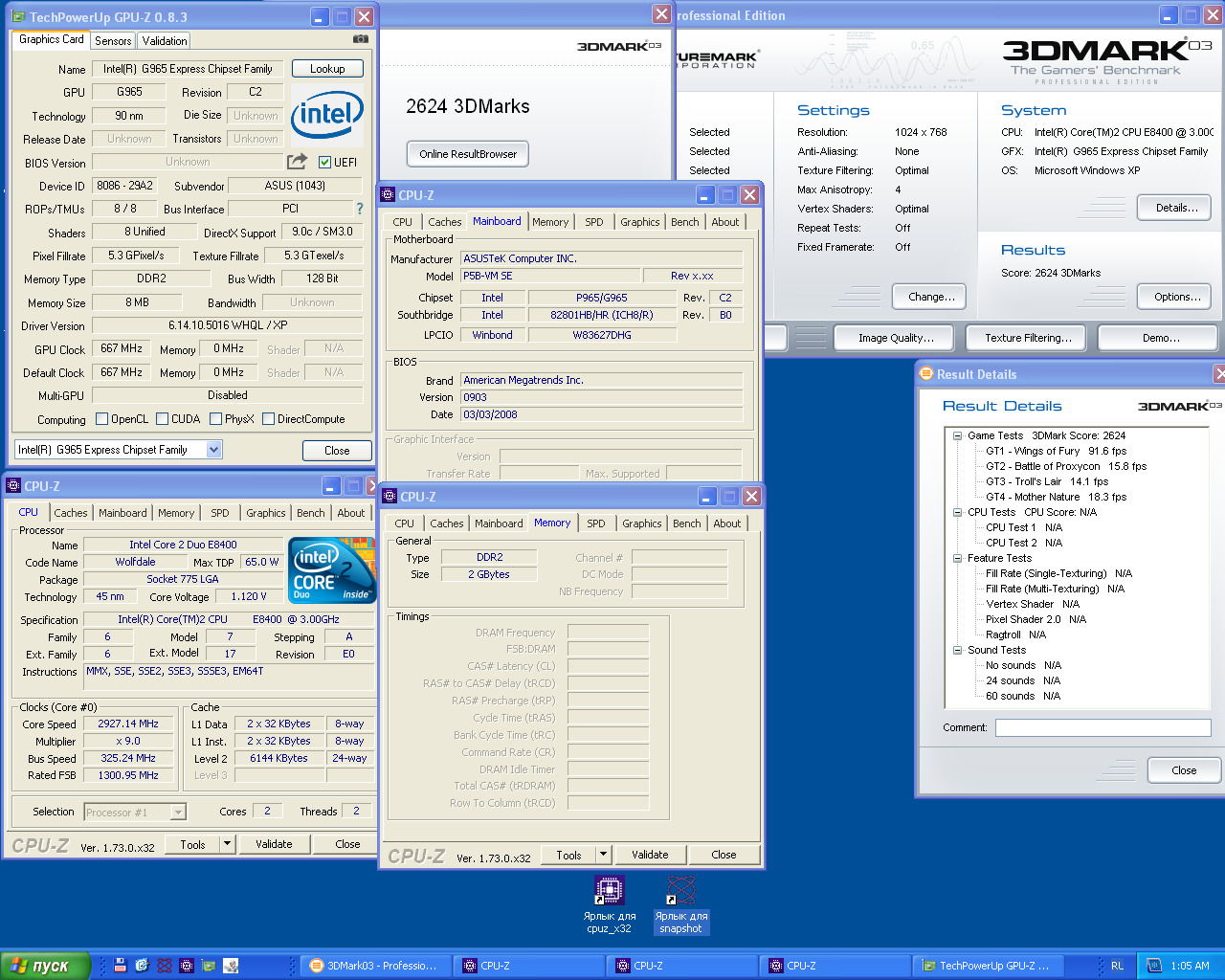Click the system tray icon beside the clock
This screenshot has width=1225, height=980.
[x=1154, y=966]
